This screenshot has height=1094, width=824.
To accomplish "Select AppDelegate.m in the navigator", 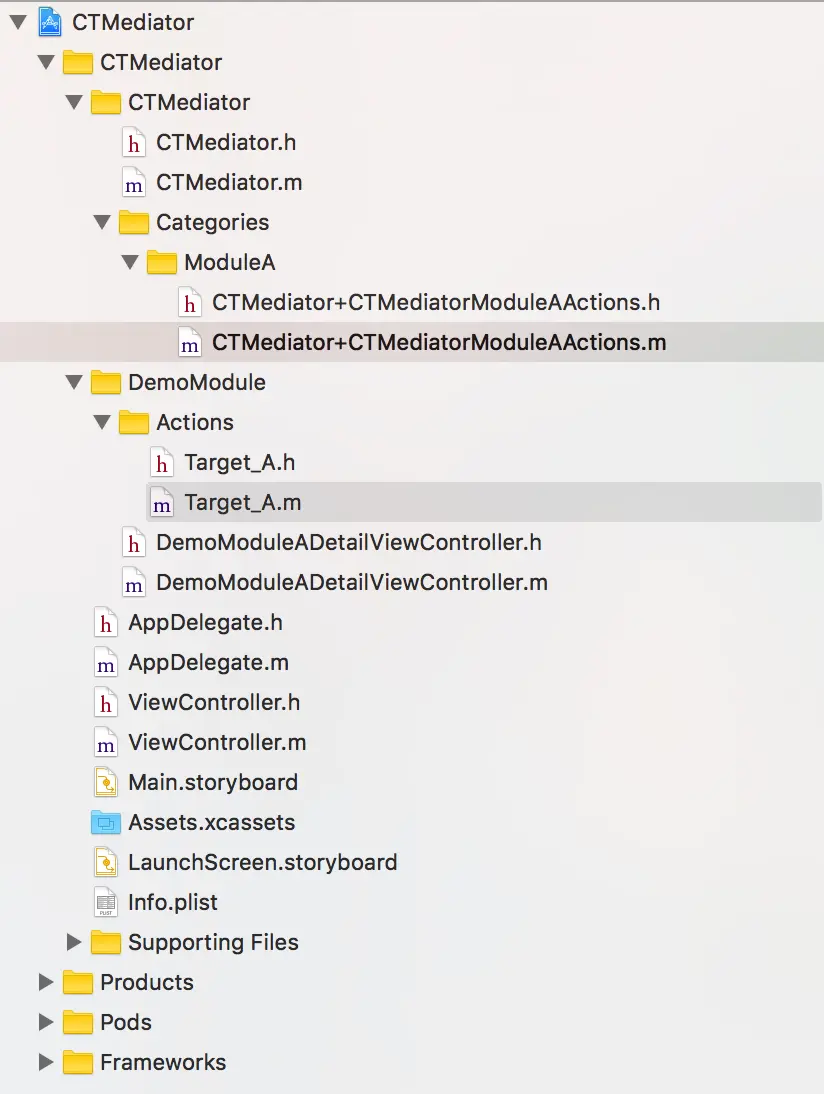I will (x=208, y=662).
